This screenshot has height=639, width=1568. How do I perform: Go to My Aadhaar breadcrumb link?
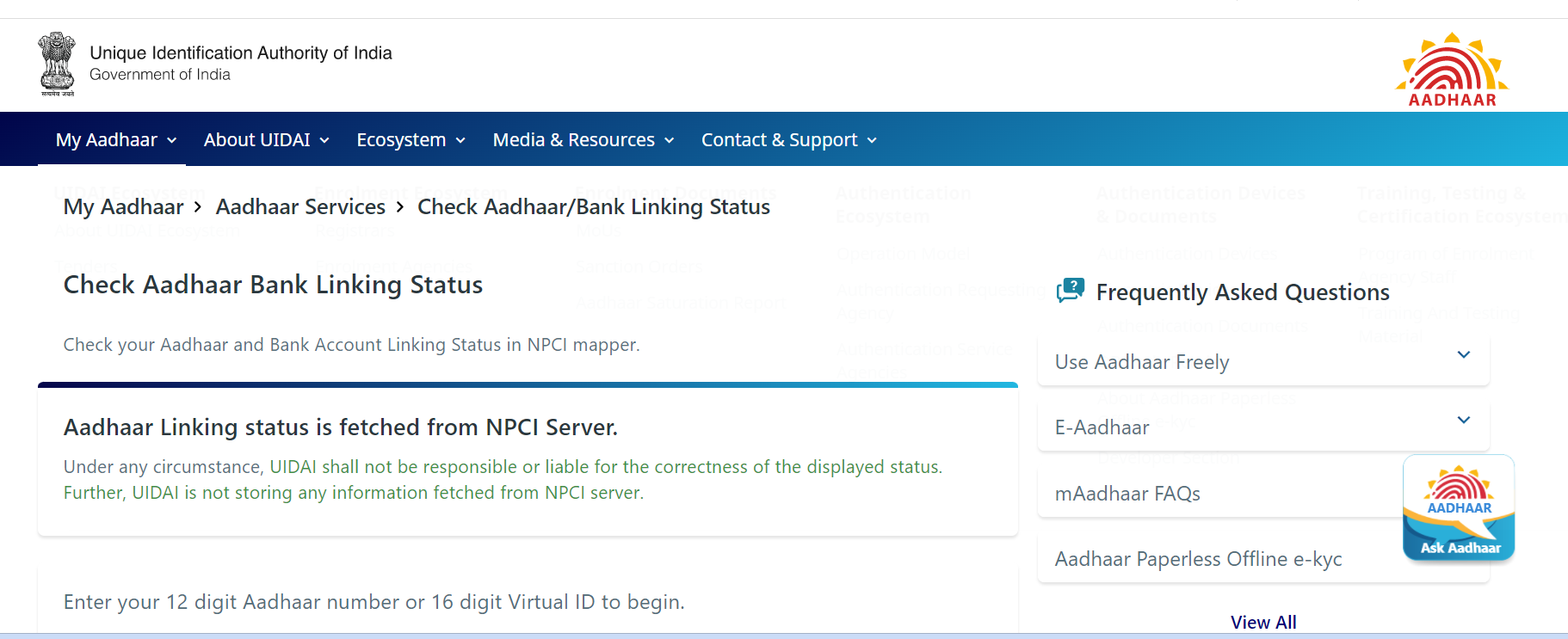click(x=123, y=207)
